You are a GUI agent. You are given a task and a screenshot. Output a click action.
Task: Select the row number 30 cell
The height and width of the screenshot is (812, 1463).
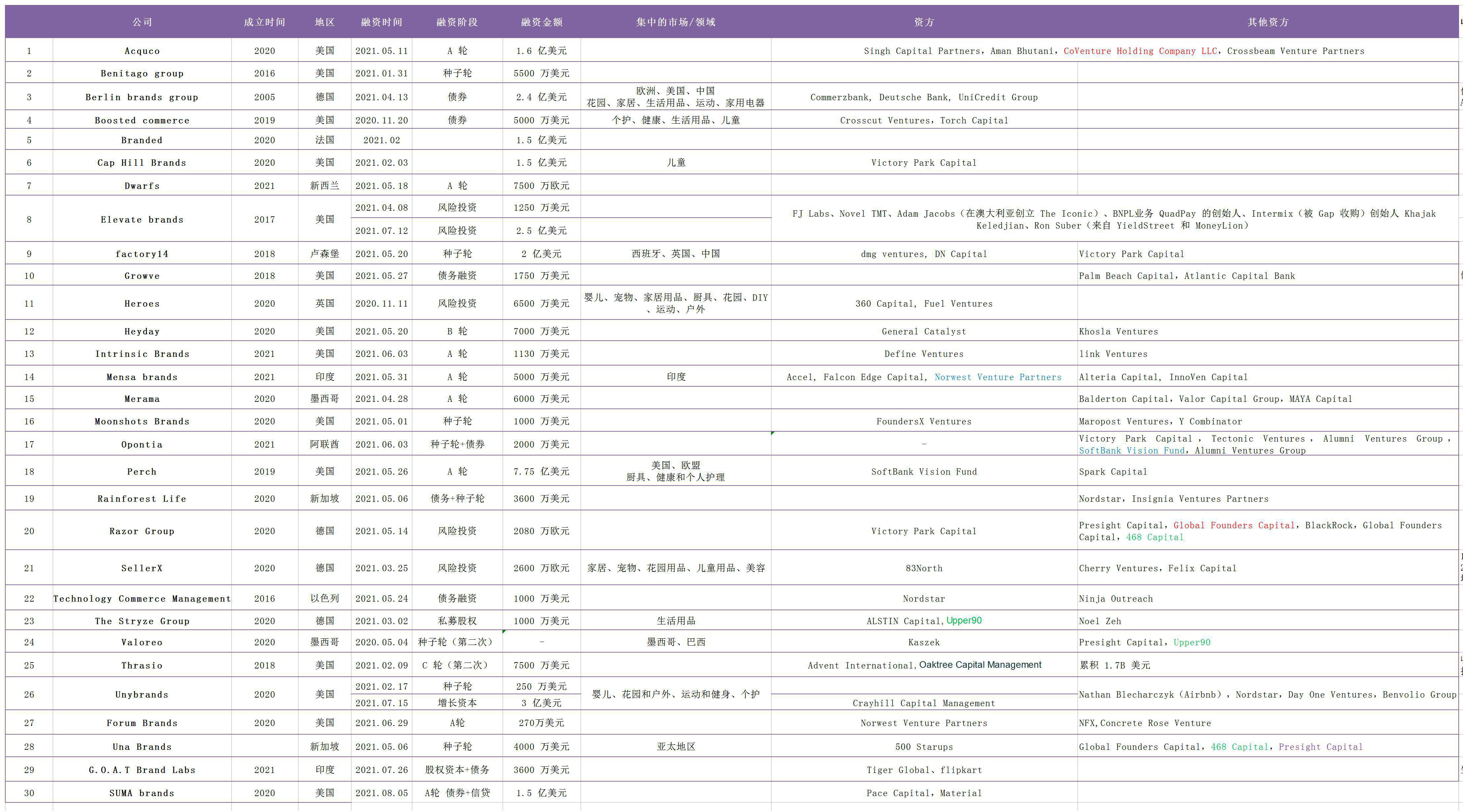pyautogui.click(x=29, y=793)
